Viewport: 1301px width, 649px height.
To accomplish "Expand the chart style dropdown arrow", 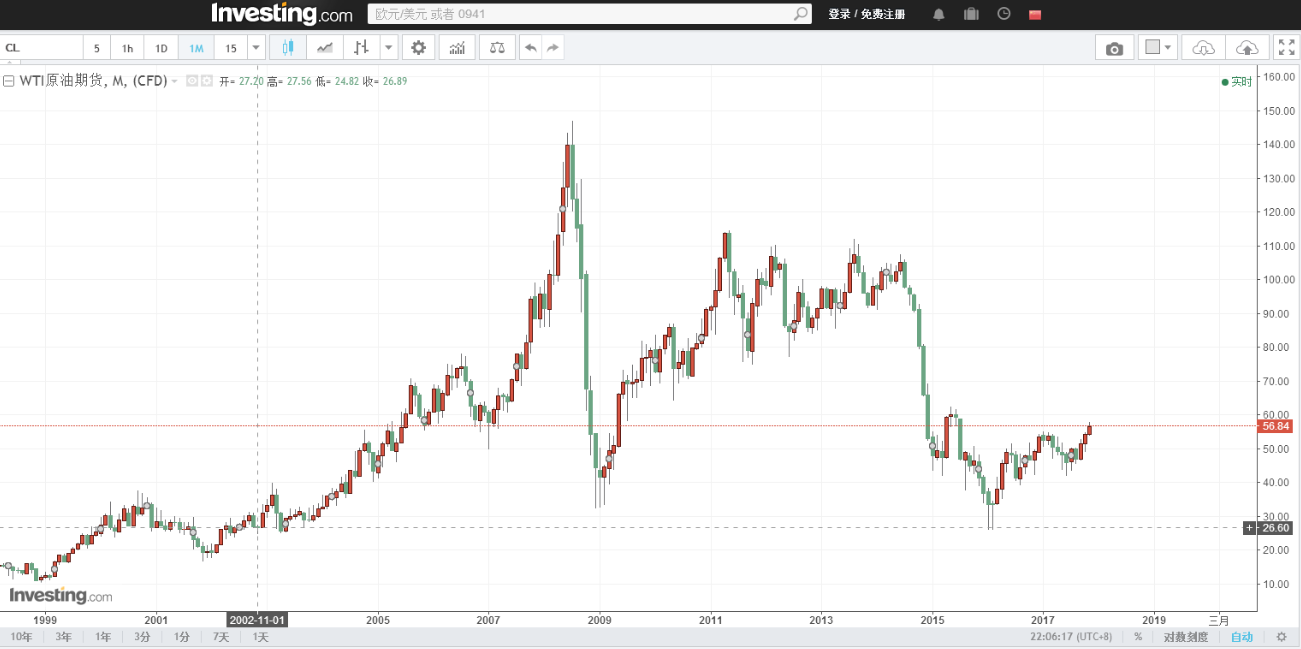I will coord(389,48).
